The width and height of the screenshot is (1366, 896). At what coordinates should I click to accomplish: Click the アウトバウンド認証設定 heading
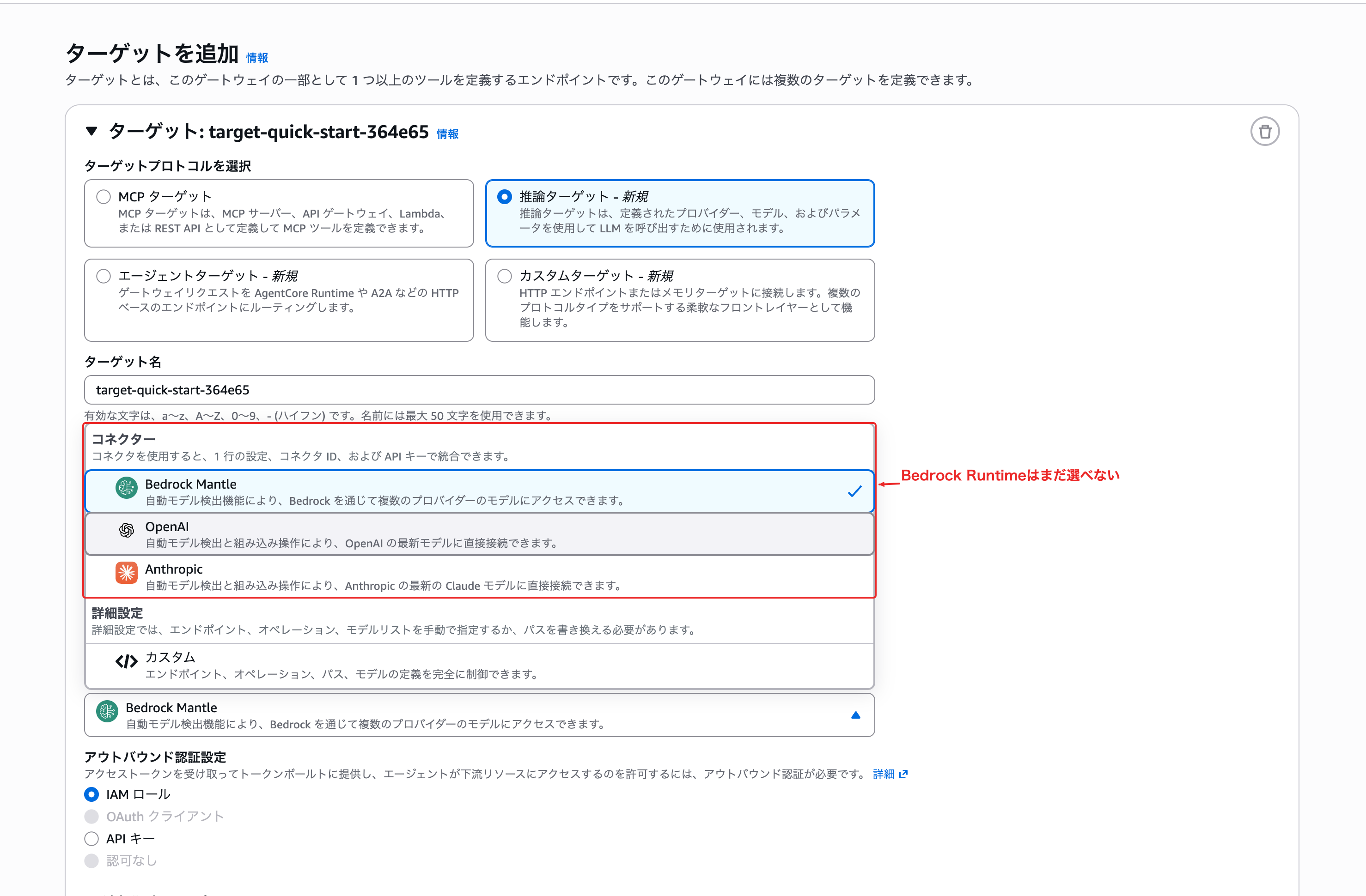(155, 757)
